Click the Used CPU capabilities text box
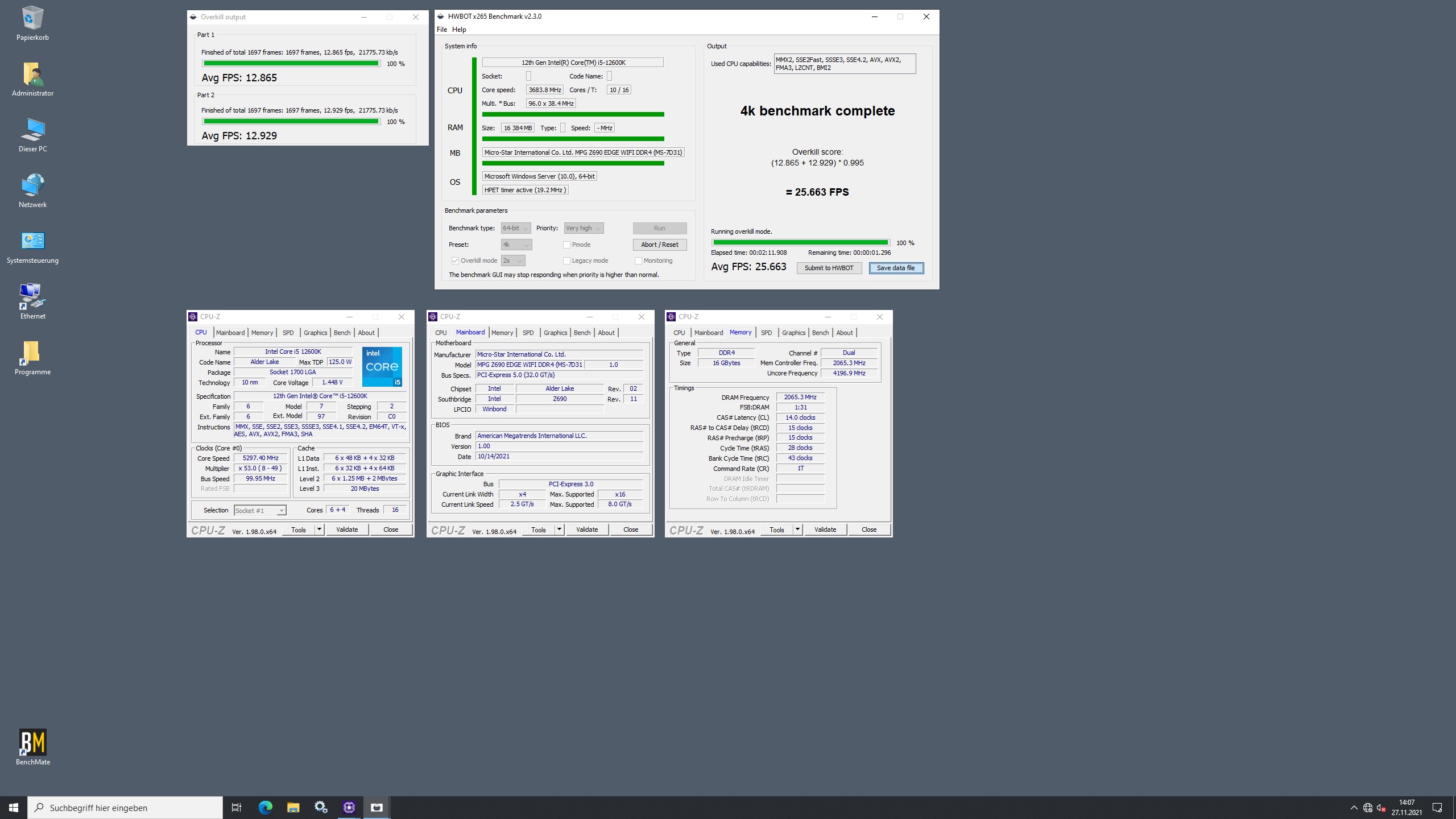1456x819 pixels. tap(845, 64)
